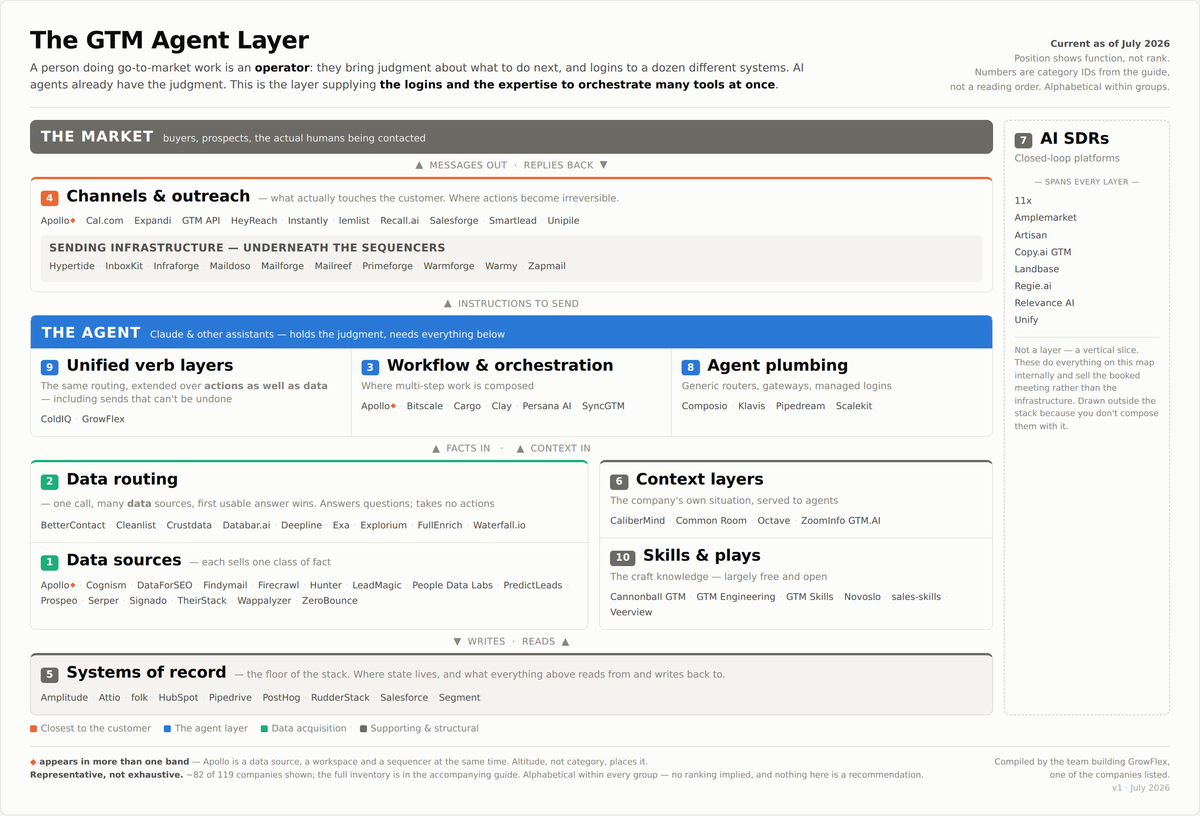Click 'Salesforge' in Channels & outreach
This screenshot has width=1200, height=816.
(454, 221)
